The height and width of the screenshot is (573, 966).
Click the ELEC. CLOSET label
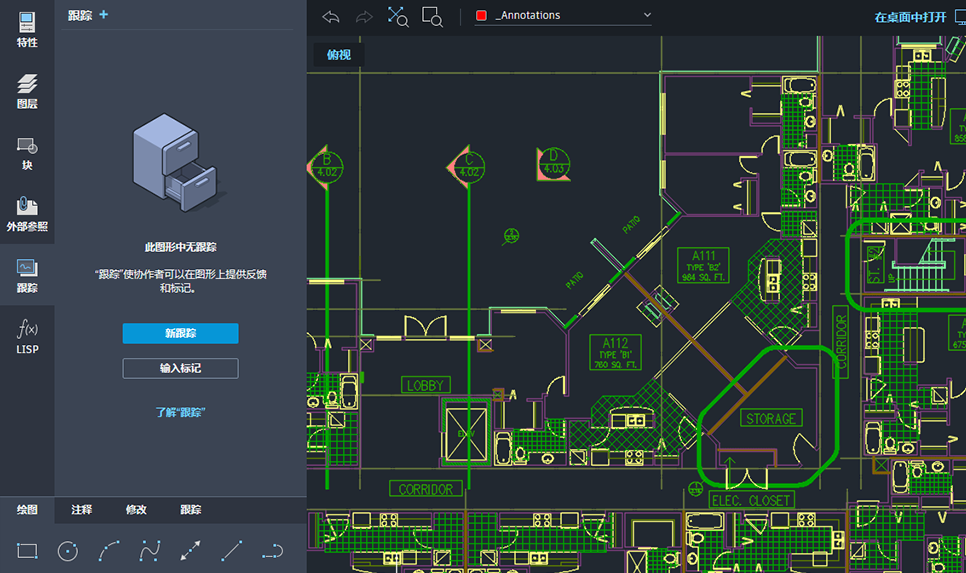coord(751,500)
